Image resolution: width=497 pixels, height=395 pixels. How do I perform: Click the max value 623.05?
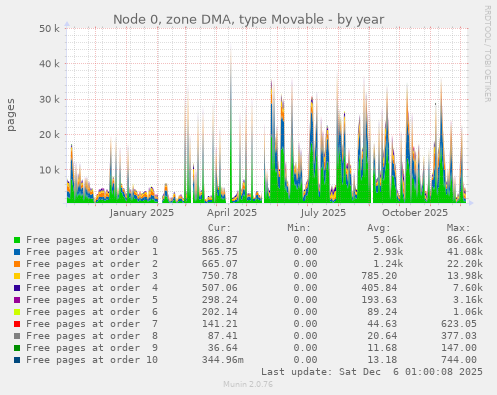coord(459,324)
